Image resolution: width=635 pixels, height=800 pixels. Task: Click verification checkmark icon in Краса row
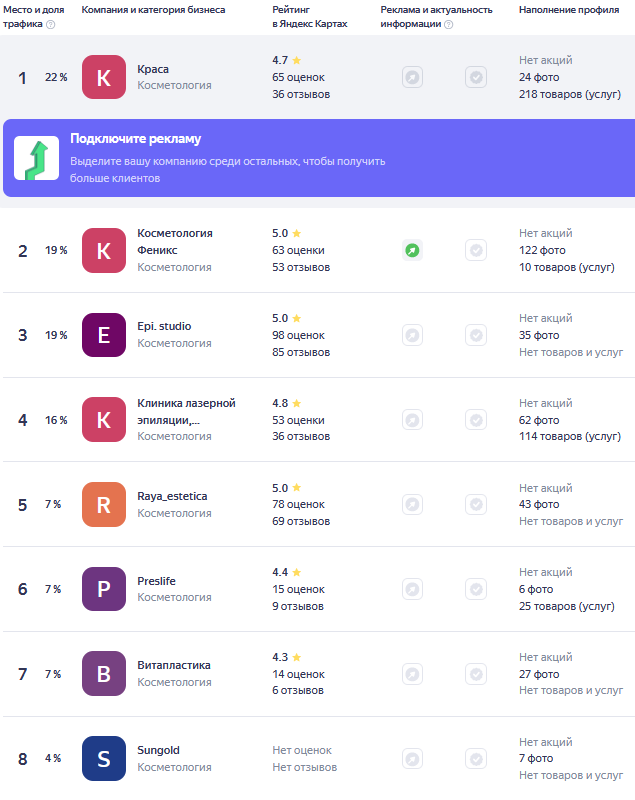[x=476, y=77]
